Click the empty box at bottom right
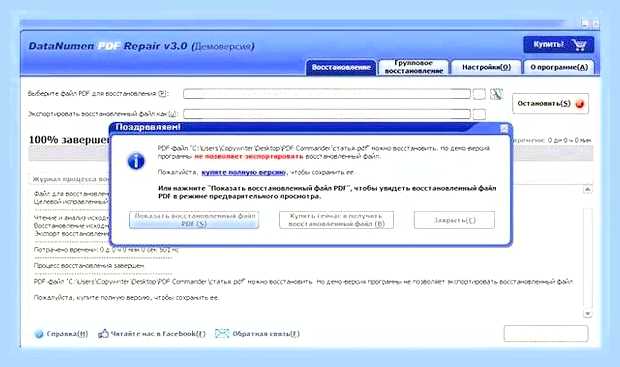 (546, 333)
